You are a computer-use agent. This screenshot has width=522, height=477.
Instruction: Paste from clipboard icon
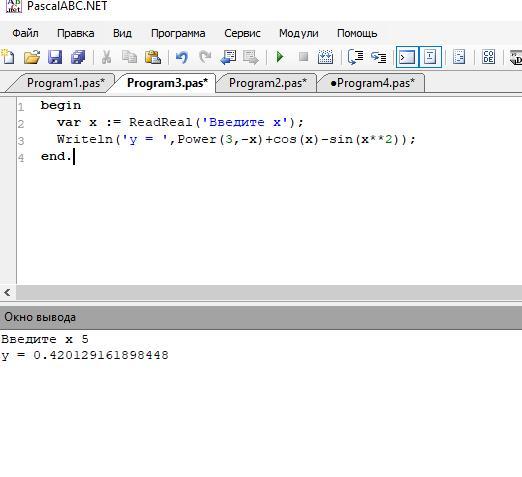pos(153,57)
